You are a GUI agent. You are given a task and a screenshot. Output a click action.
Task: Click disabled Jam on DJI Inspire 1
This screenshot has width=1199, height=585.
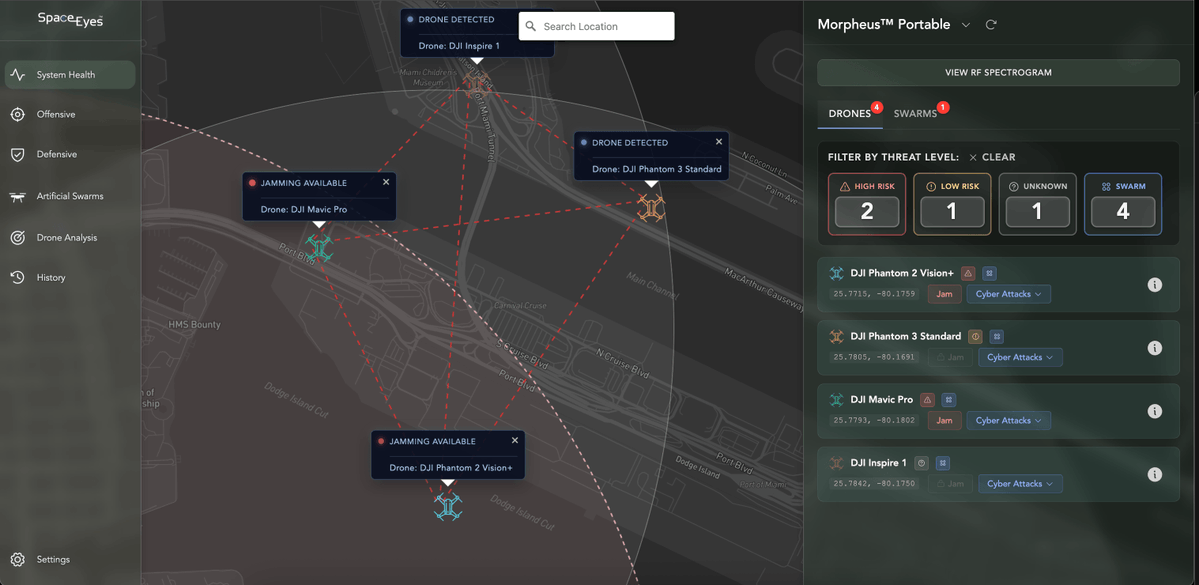tap(950, 484)
